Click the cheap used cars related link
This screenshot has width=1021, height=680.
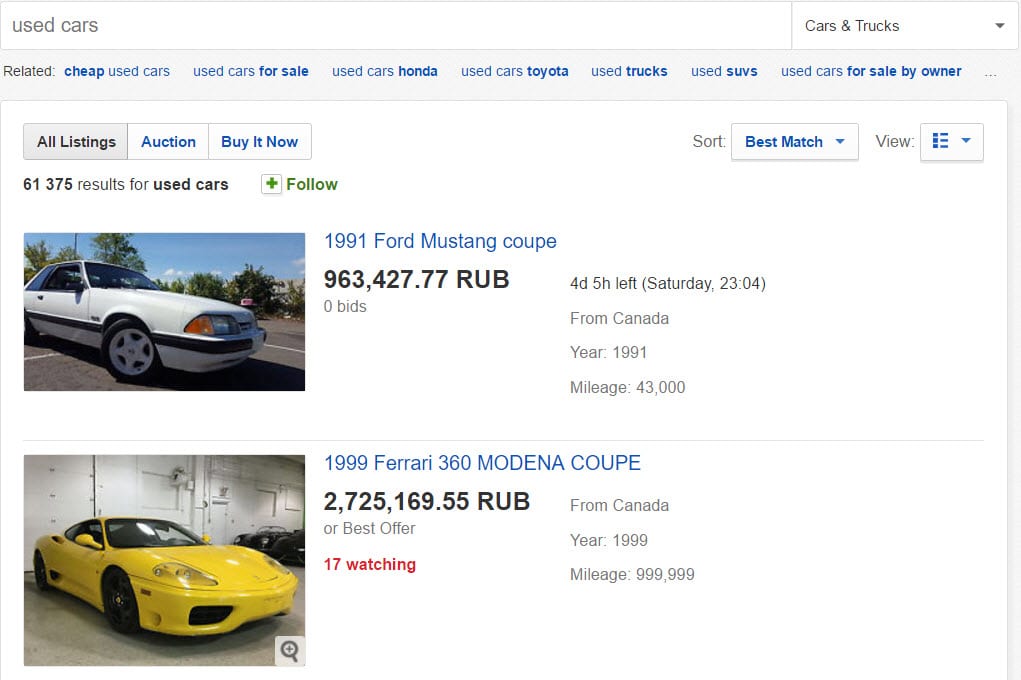(x=117, y=71)
